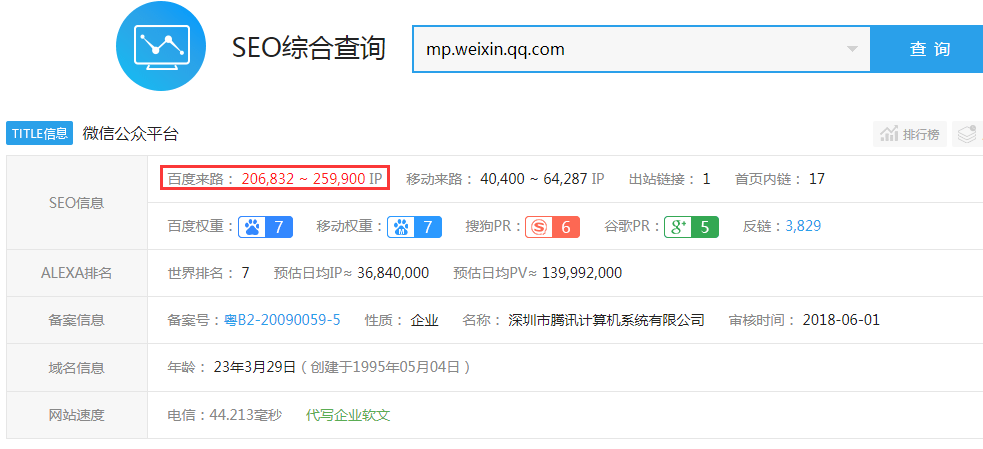Click the ALEXA排名 row header

[x=76, y=273]
